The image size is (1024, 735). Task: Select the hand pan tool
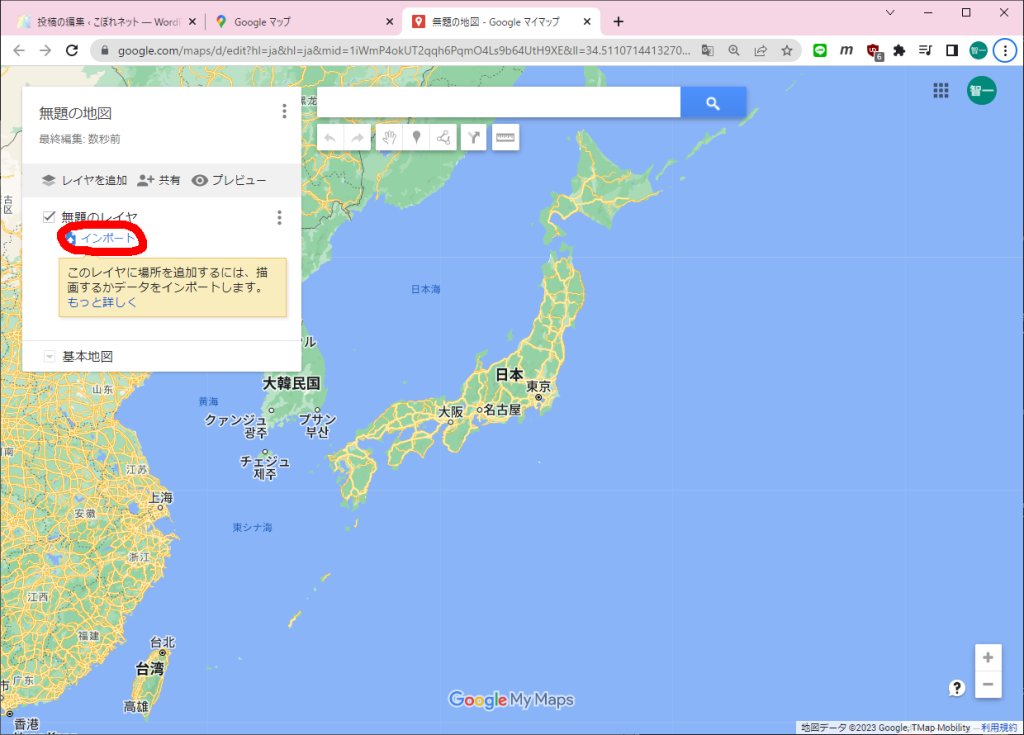pos(389,137)
